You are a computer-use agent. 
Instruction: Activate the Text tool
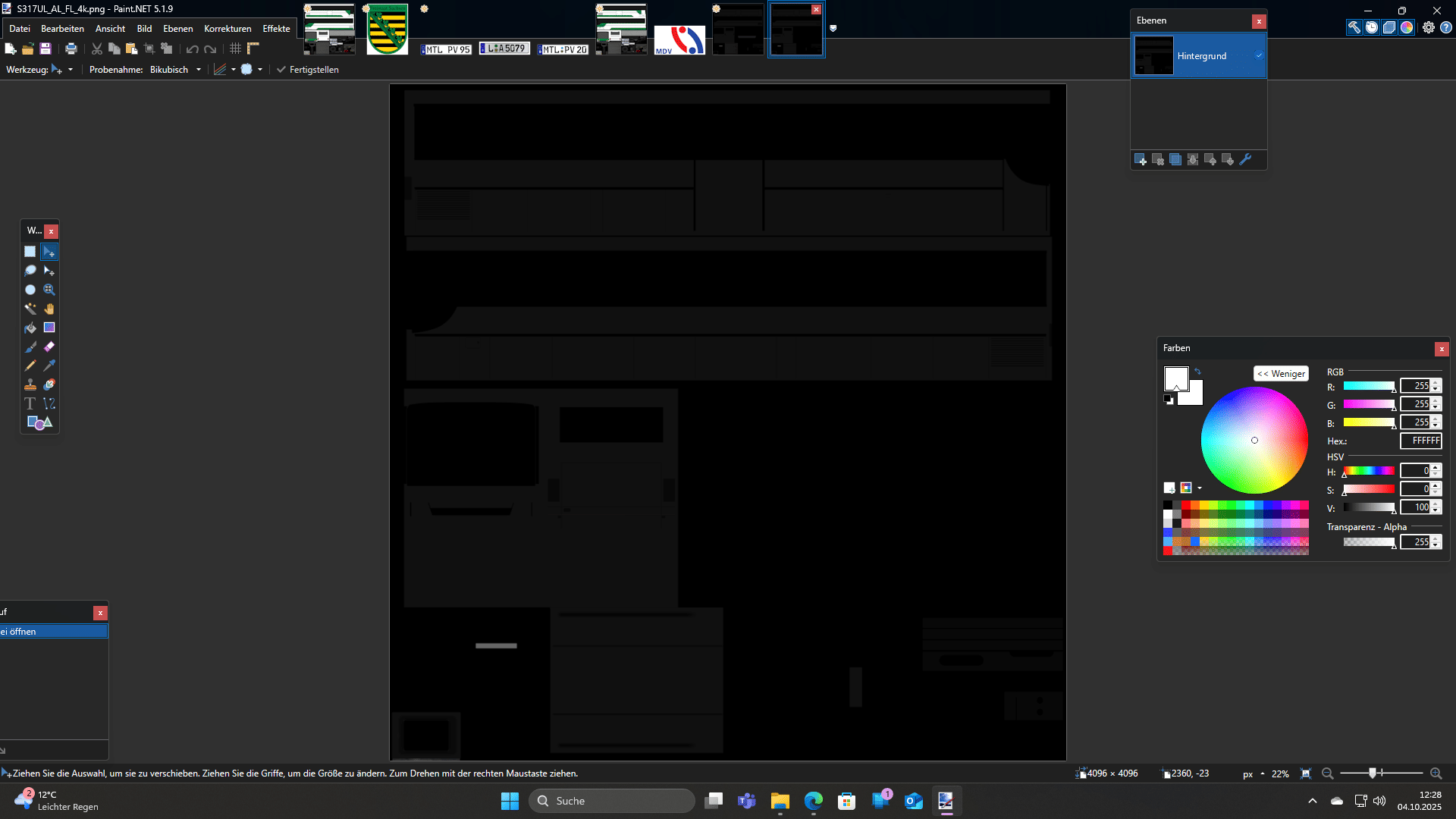(30, 403)
